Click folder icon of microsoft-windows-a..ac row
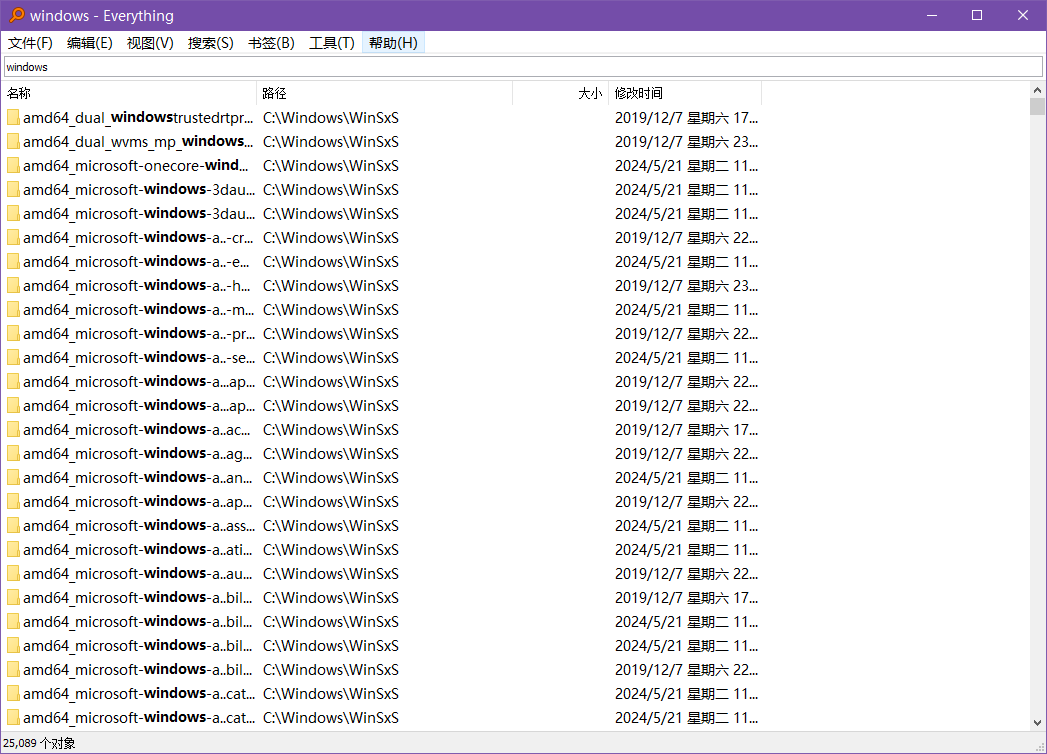This screenshot has height=754, width=1047. [13, 430]
